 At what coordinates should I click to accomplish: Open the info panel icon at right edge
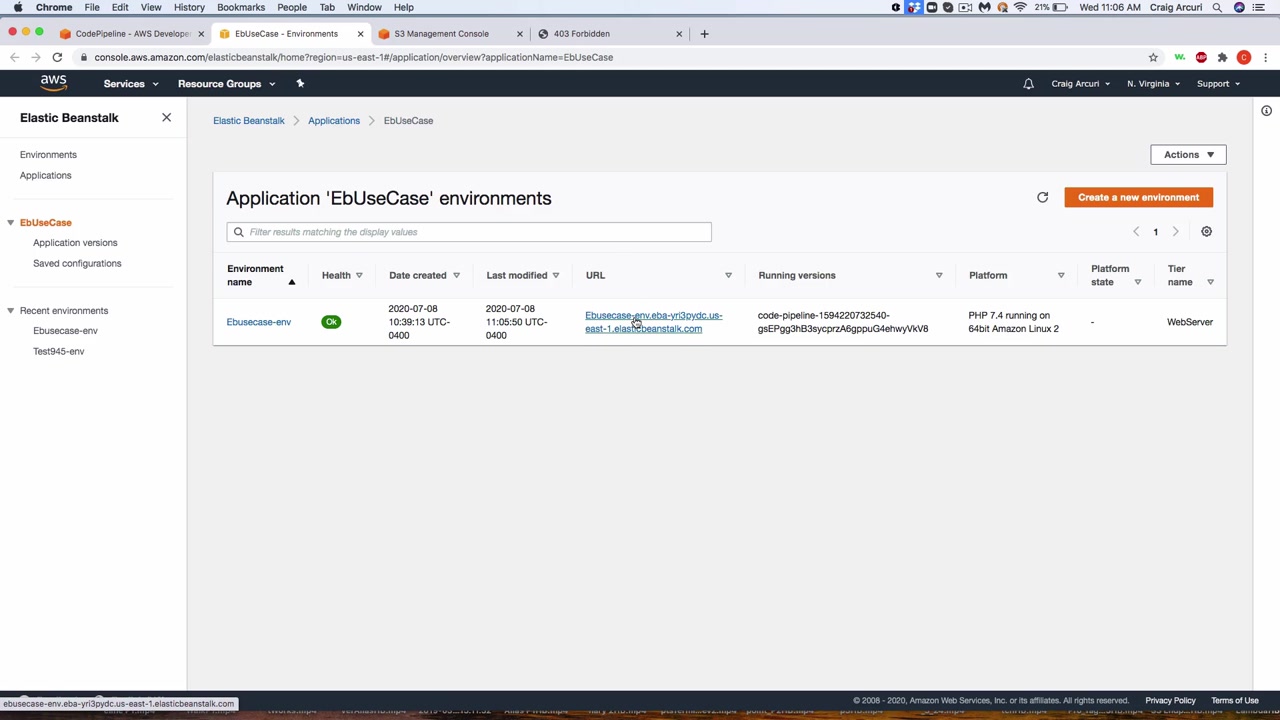(1266, 111)
